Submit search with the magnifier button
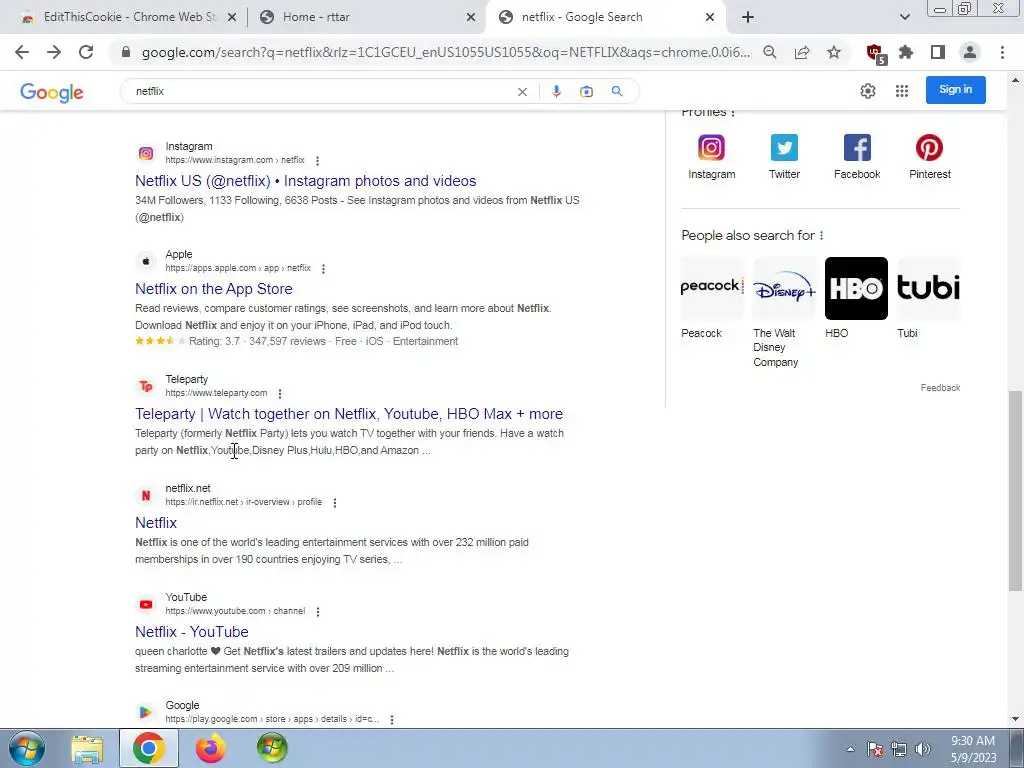 point(616,91)
